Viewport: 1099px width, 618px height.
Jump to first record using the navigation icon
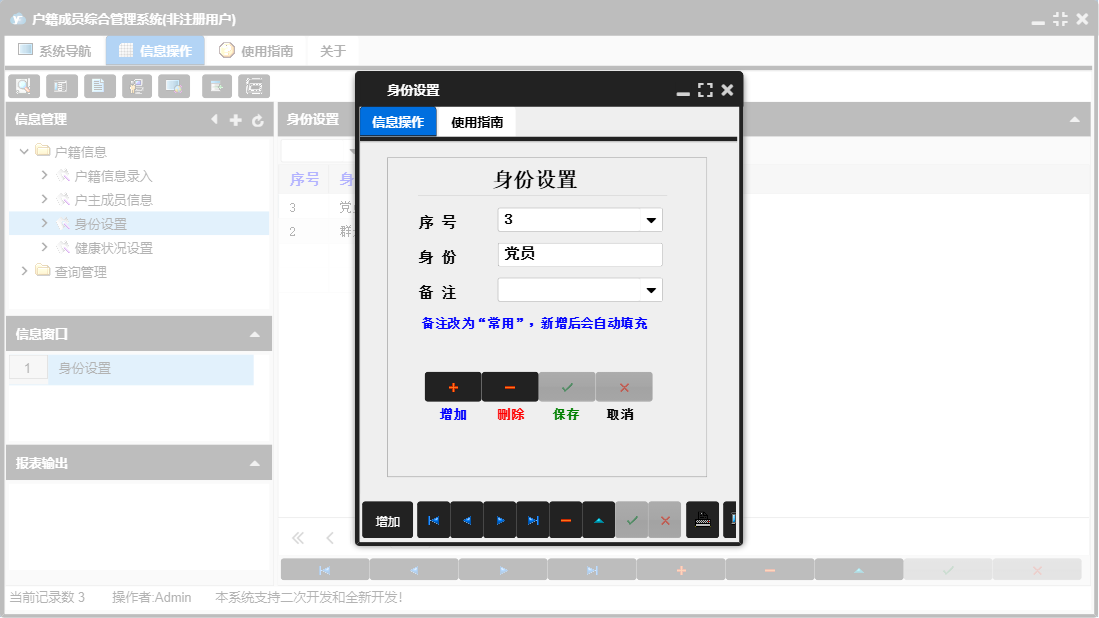point(432,519)
